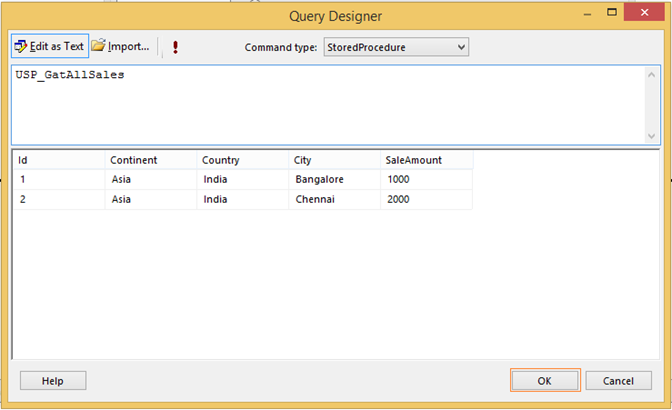Run the query with red exclamation icon
Viewport: 672px width, 410px height.
(x=176, y=47)
